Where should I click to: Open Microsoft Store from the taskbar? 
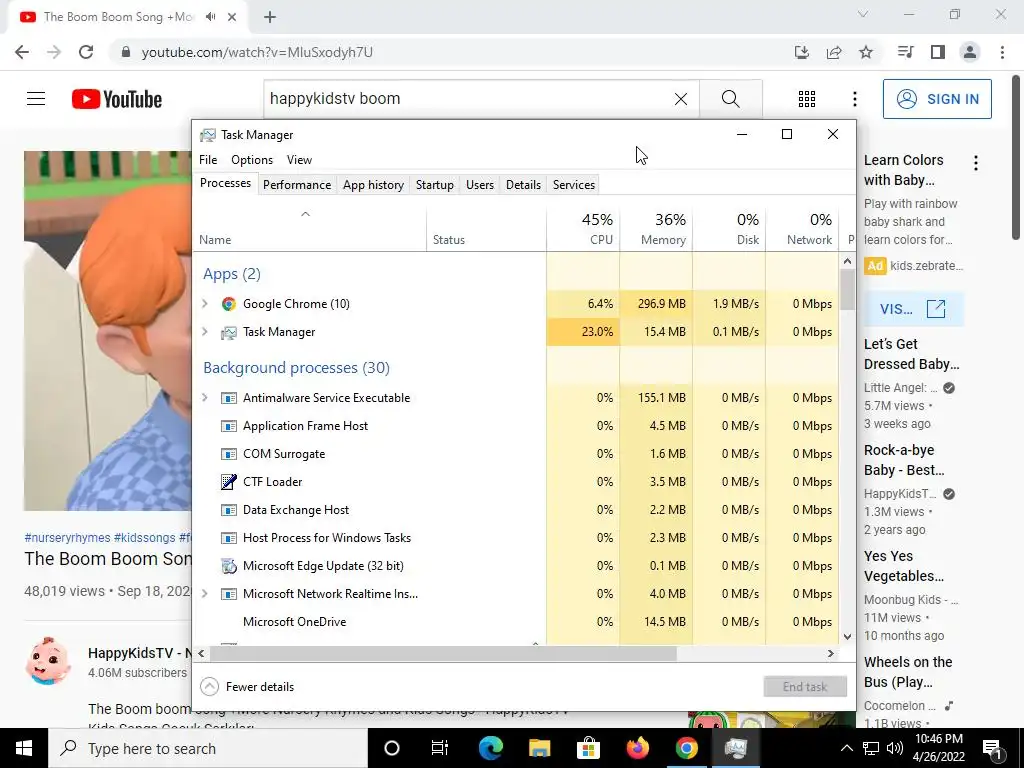pos(588,748)
